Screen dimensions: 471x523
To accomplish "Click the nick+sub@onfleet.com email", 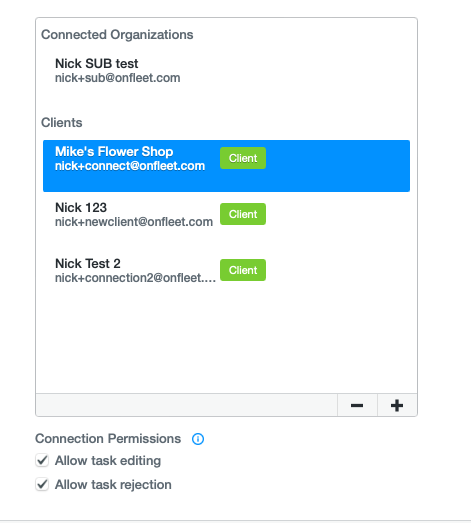I will pos(117,78).
